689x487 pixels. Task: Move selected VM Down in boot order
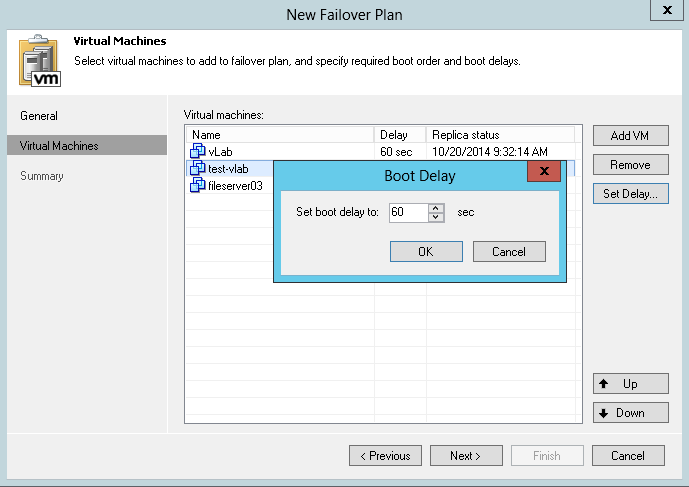pos(630,413)
